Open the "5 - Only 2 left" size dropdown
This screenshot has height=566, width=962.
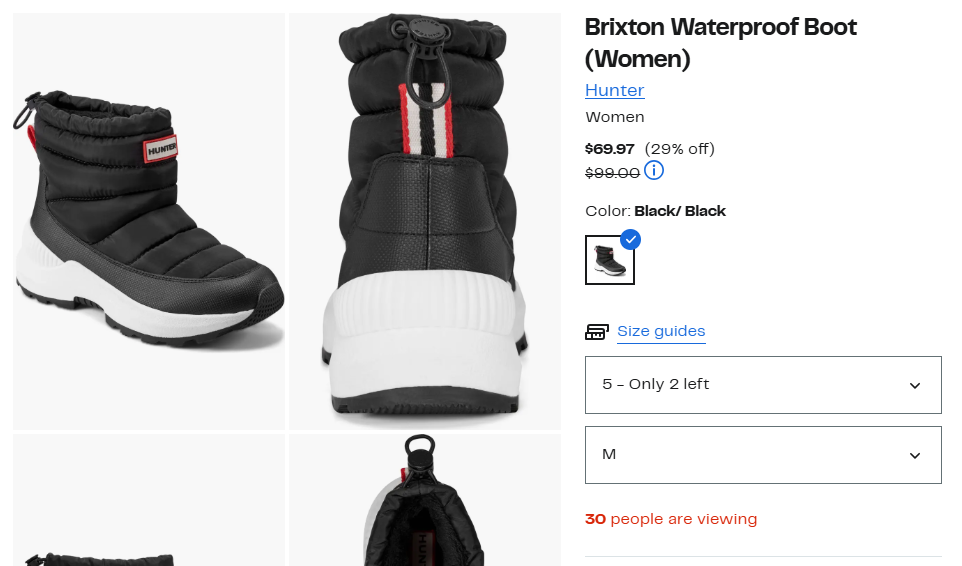coord(762,385)
